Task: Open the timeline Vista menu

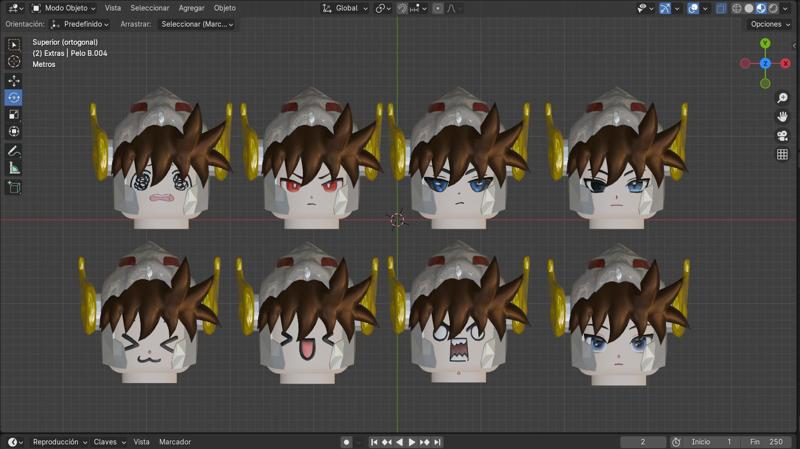Action: tap(141, 442)
